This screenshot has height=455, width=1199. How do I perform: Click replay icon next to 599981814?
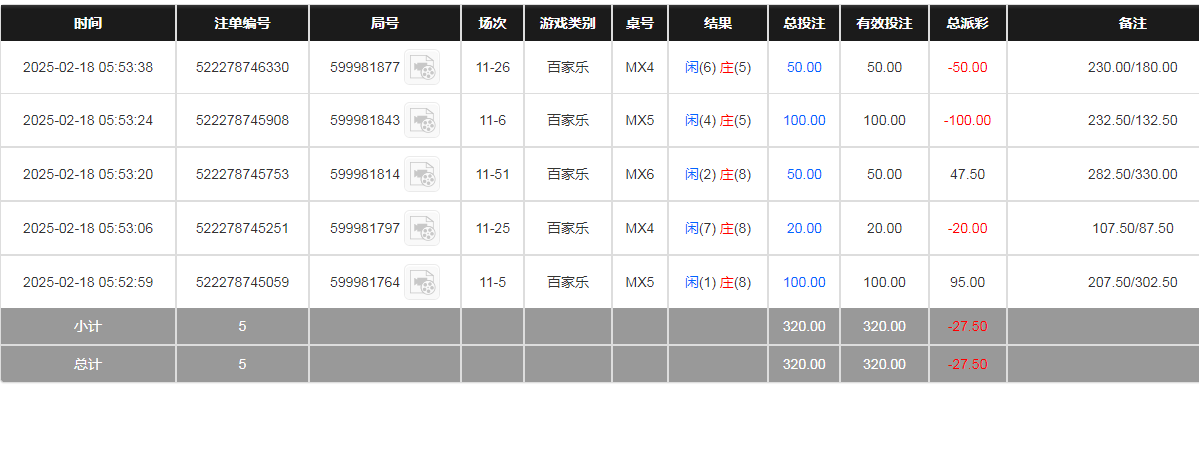pyautogui.click(x=422, y=175)
